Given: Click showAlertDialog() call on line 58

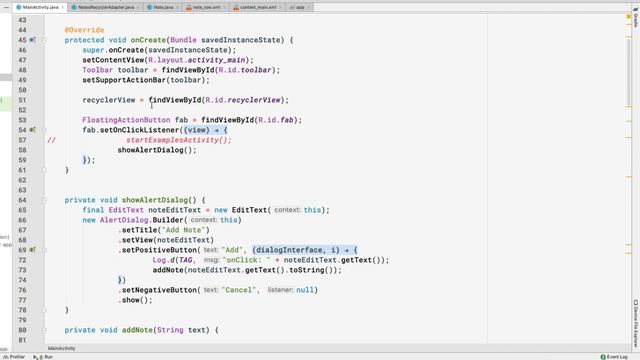Looking at the screenshot, I should point(157,150).
